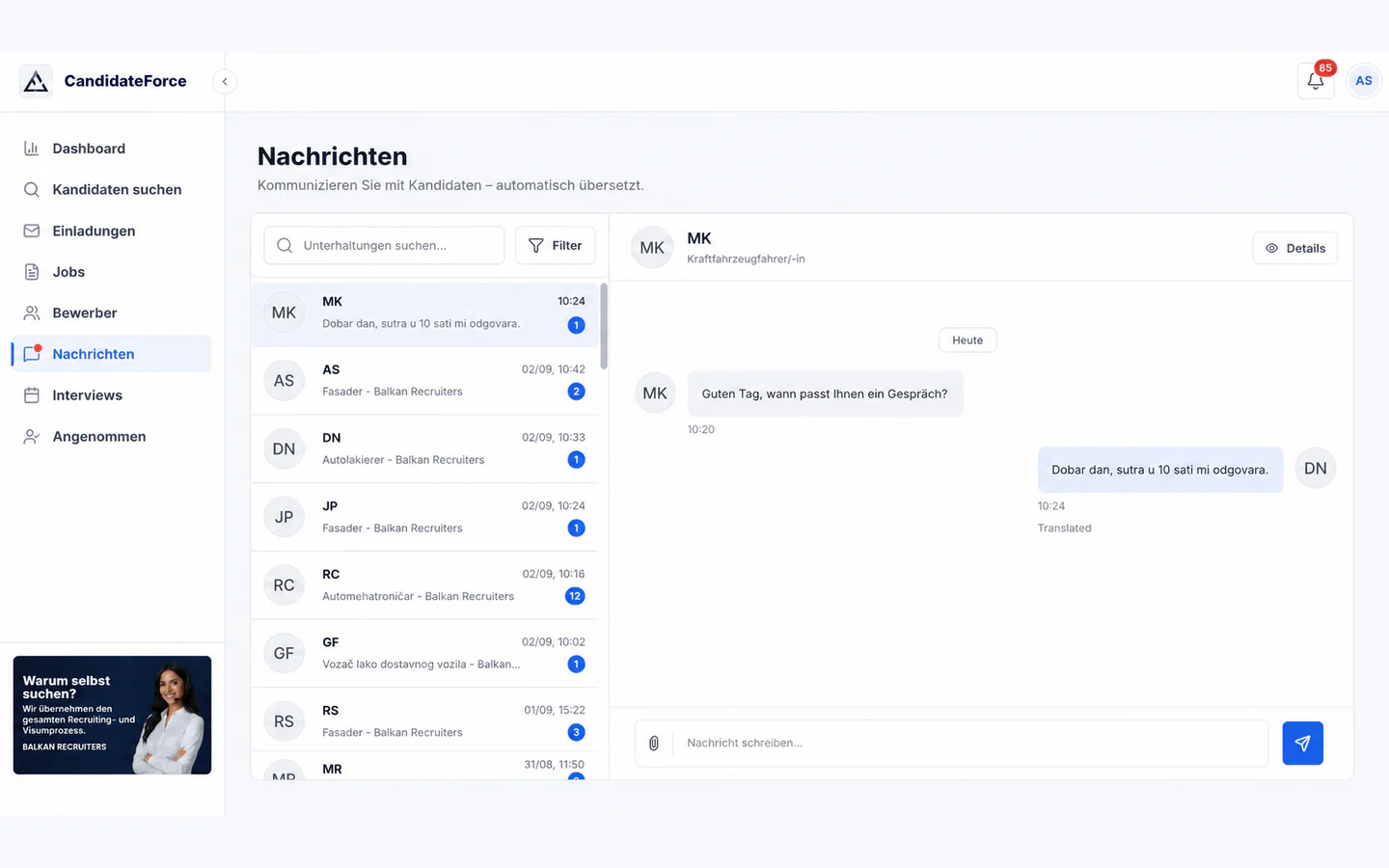
Task: Open the JP Fasader conversation
Action: [424, 517]
